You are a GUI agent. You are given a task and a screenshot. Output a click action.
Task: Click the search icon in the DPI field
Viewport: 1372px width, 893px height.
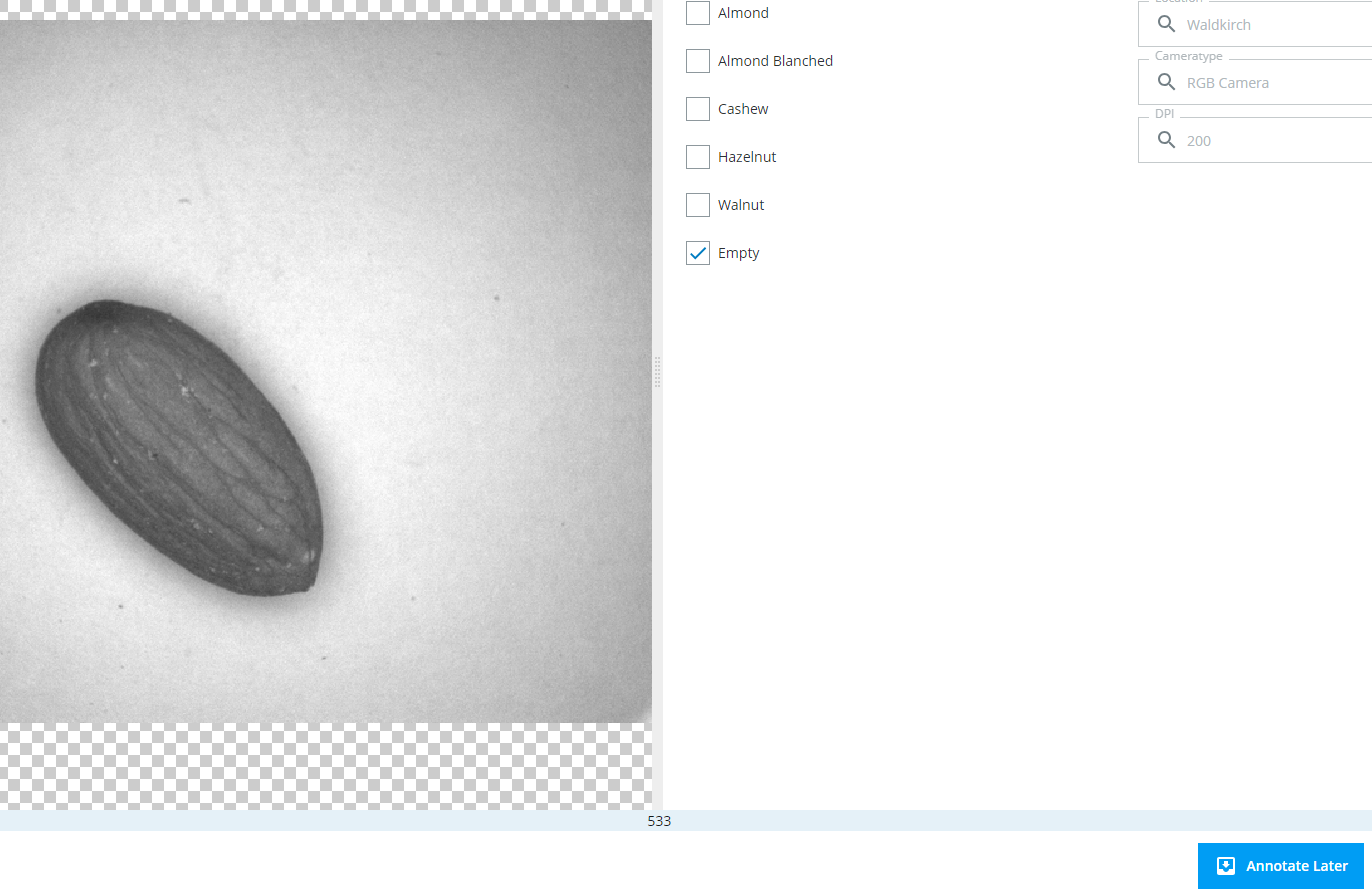1165,140
